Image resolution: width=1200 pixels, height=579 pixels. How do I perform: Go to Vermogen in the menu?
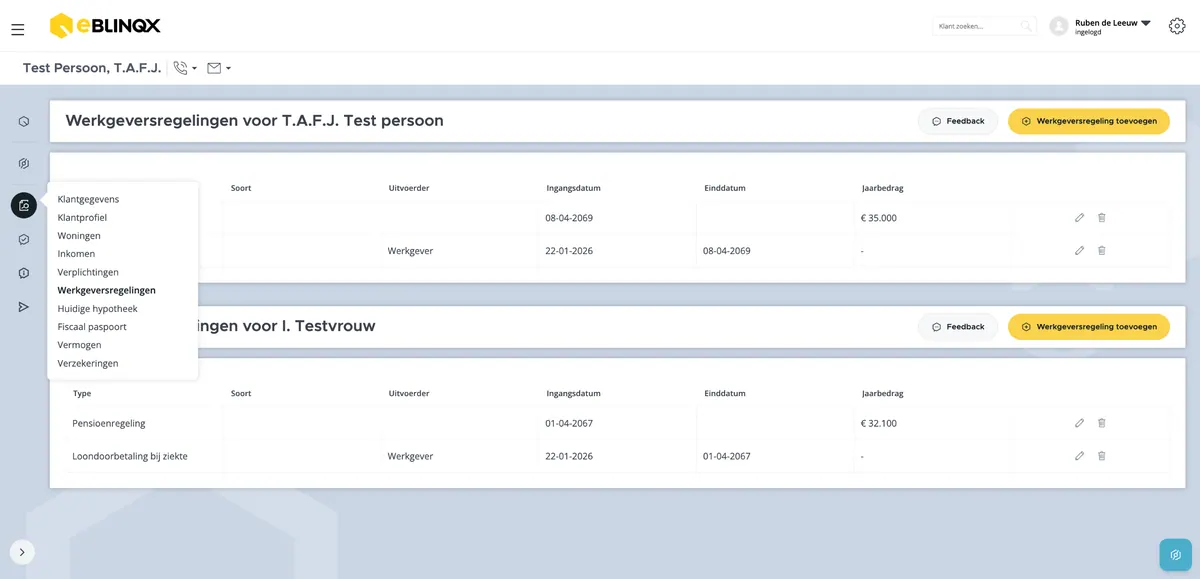(x=79, y=345)
